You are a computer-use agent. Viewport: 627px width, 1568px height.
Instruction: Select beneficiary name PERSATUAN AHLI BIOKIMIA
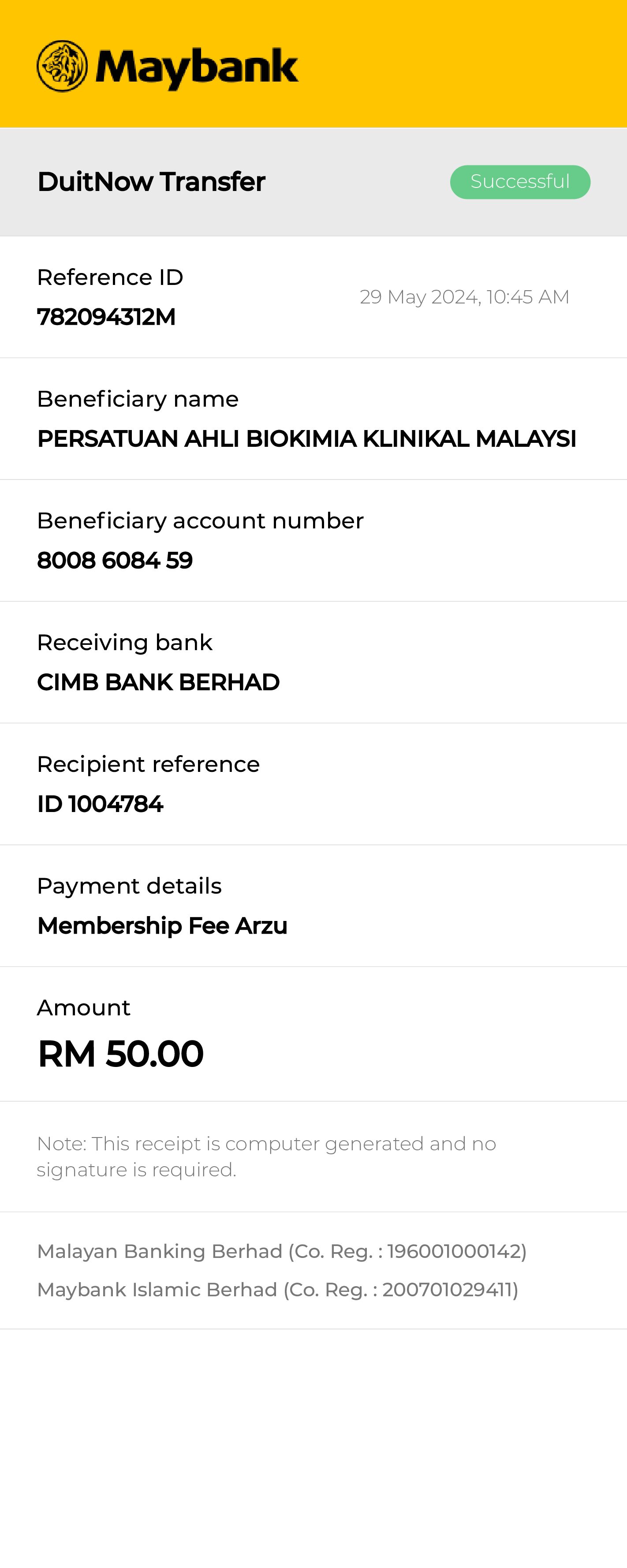(x=306, y=439)
